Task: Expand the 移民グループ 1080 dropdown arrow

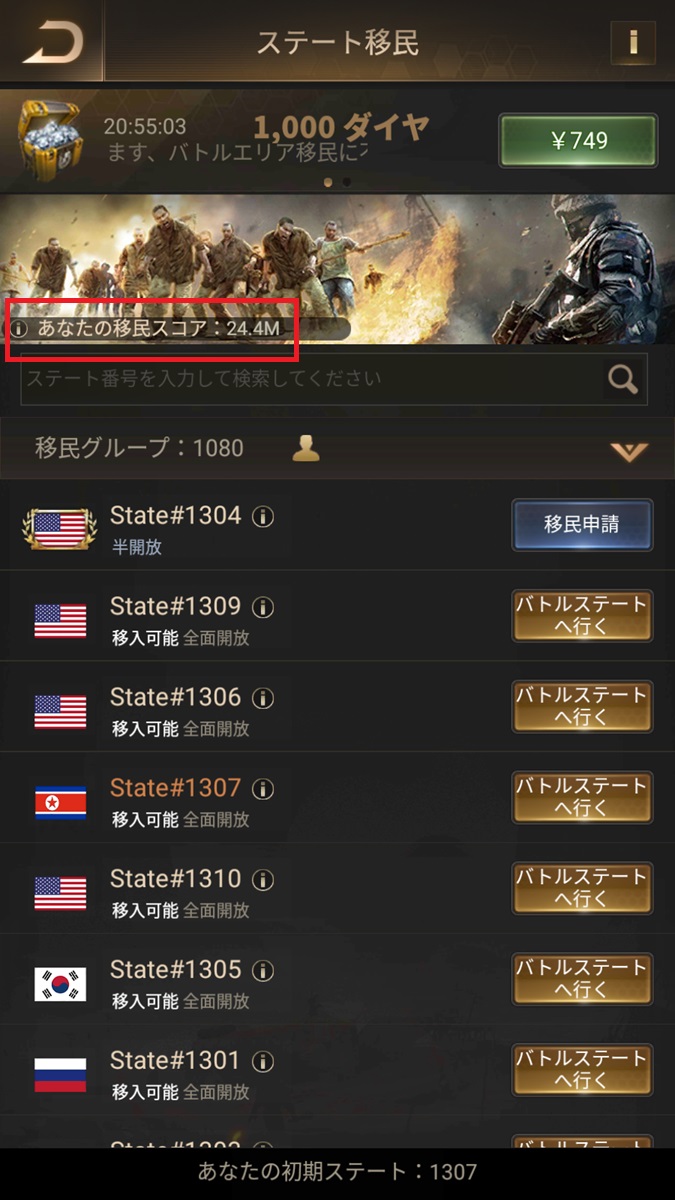Action: point(629,451)
